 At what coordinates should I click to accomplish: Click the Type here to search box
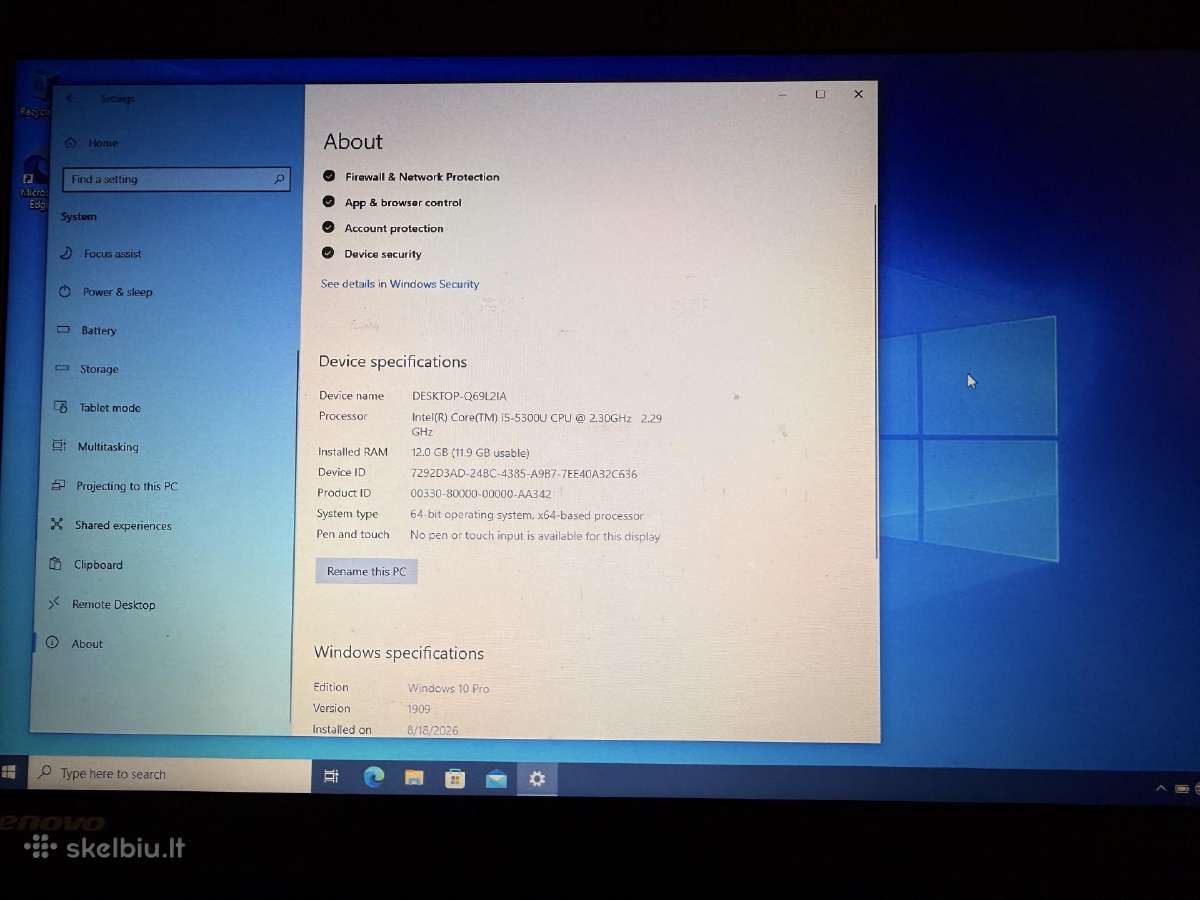[x=168, y=774]
